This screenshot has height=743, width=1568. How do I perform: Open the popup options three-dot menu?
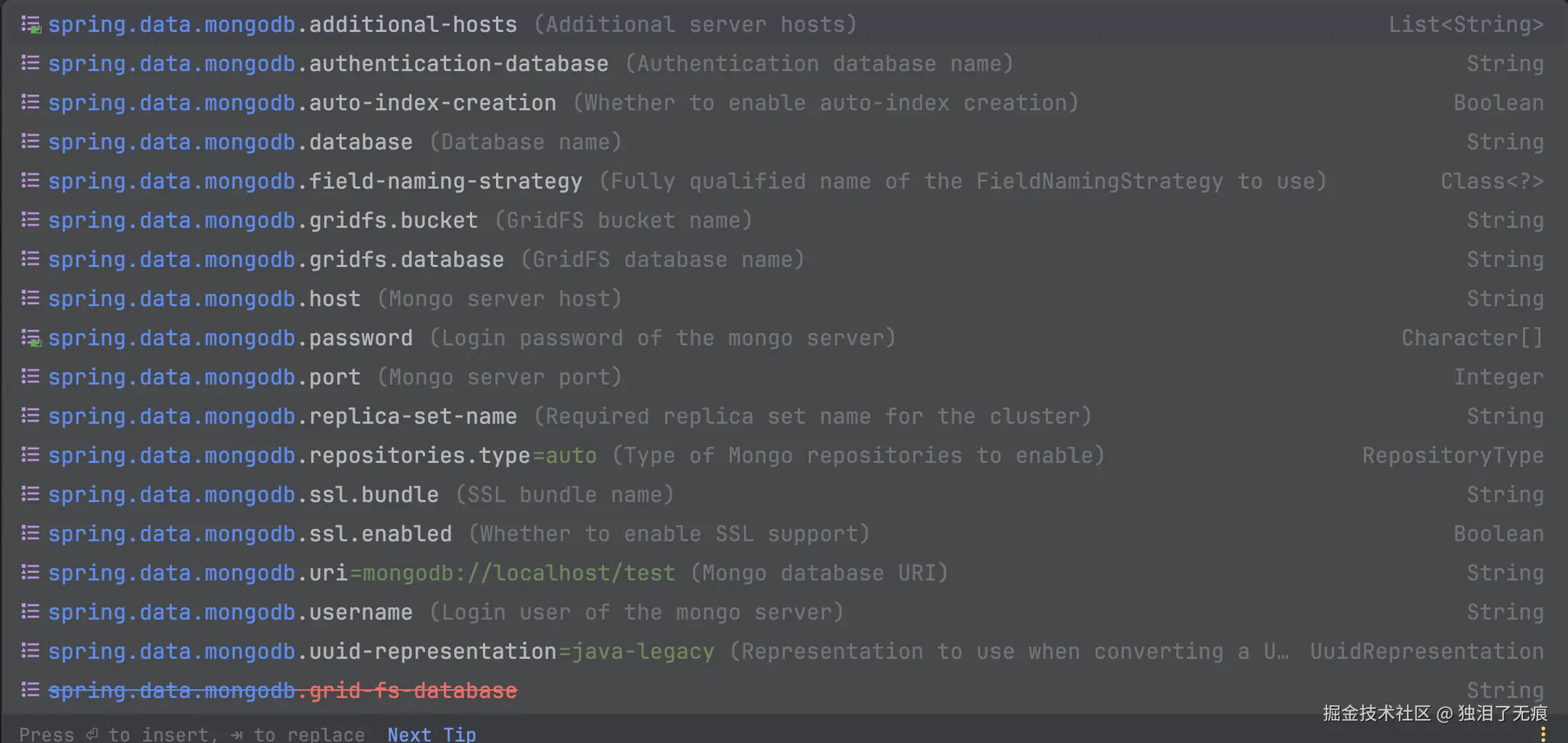pyautogui.click(x=1543, y=734)
